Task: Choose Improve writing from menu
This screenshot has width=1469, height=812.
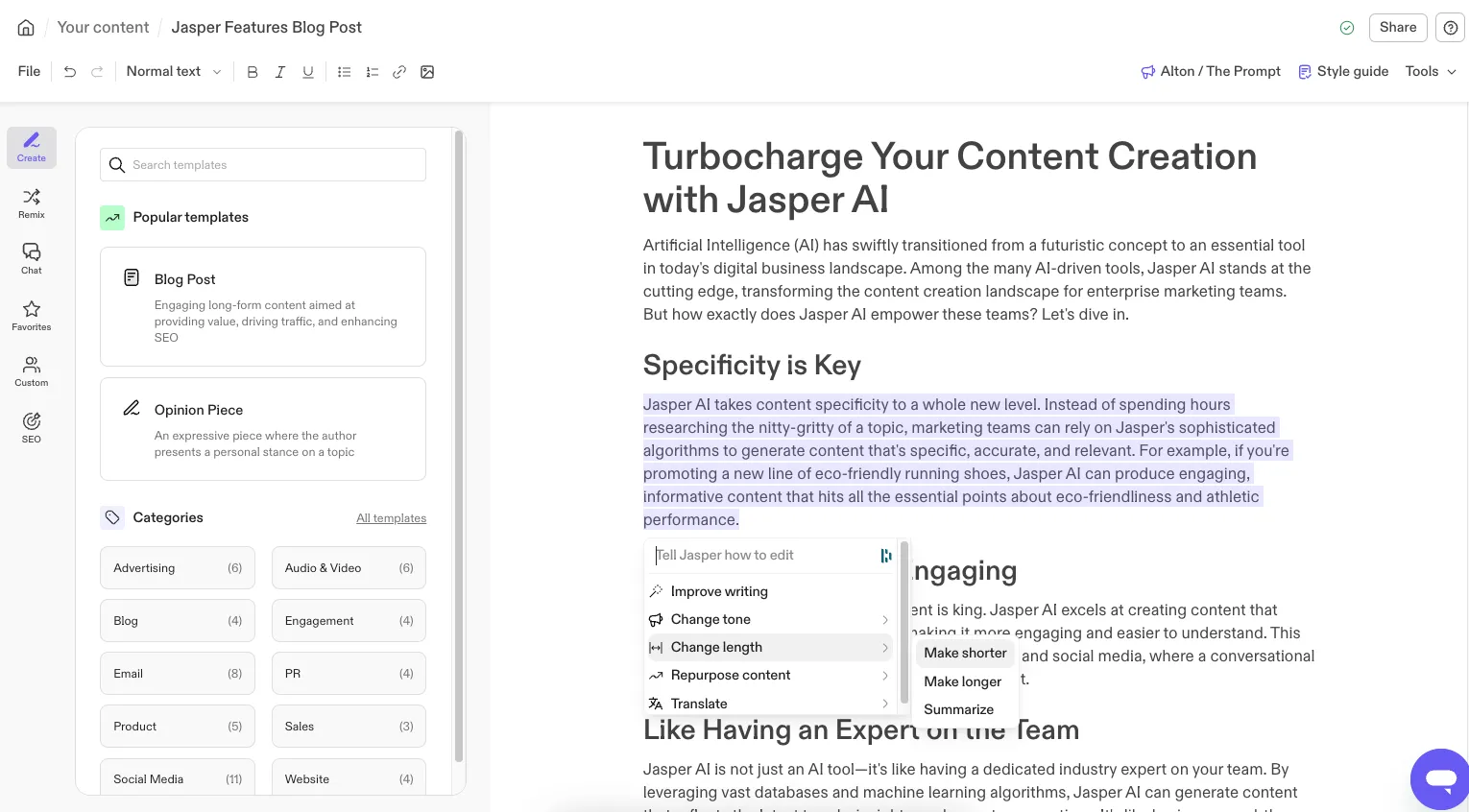Action: click(x=719, y=591)
